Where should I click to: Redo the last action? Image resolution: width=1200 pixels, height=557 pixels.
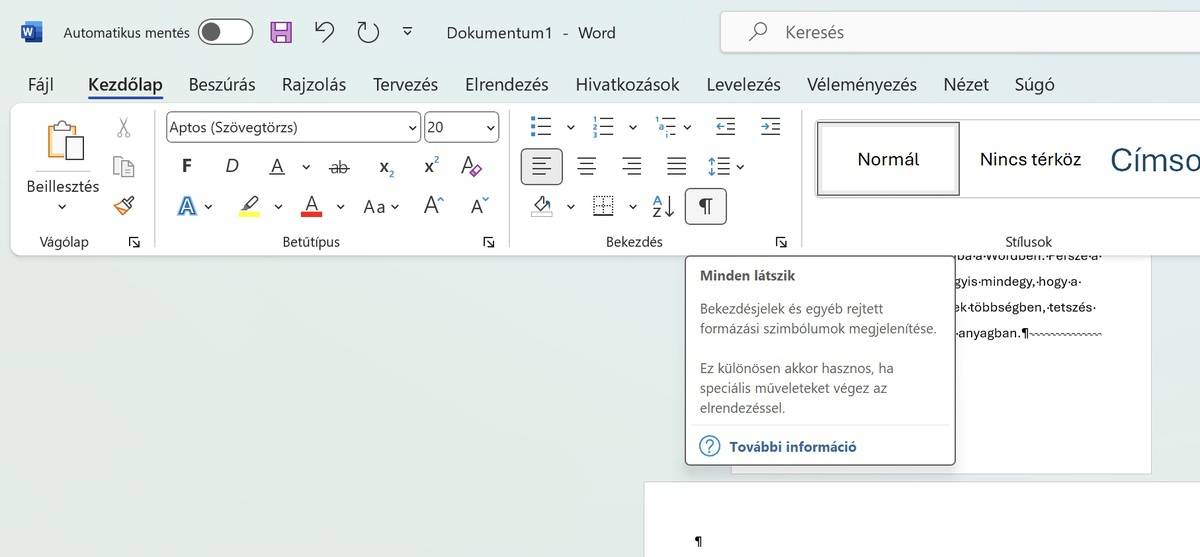(x=368, y=32)
